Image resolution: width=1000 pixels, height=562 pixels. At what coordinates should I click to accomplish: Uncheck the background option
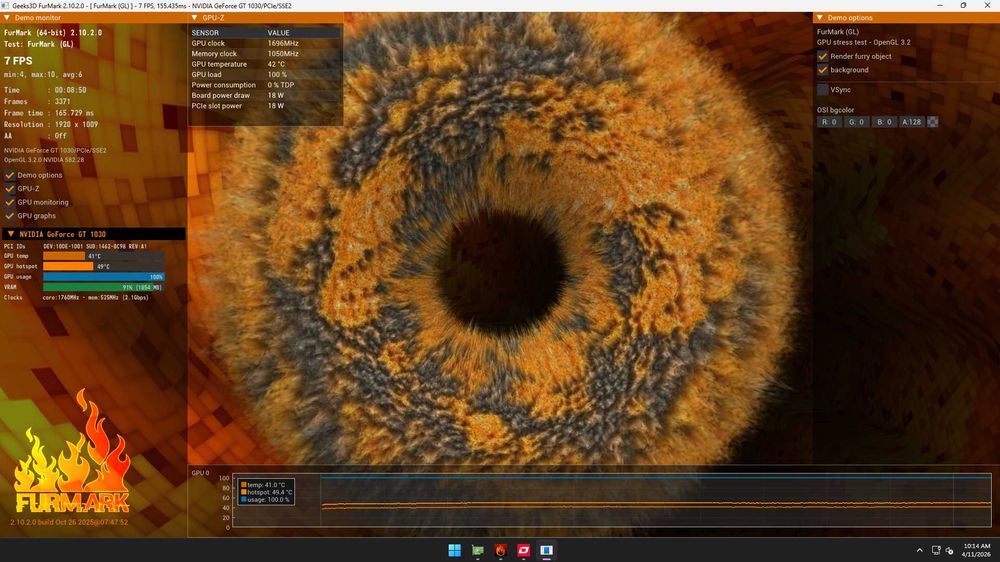point(823,70)
